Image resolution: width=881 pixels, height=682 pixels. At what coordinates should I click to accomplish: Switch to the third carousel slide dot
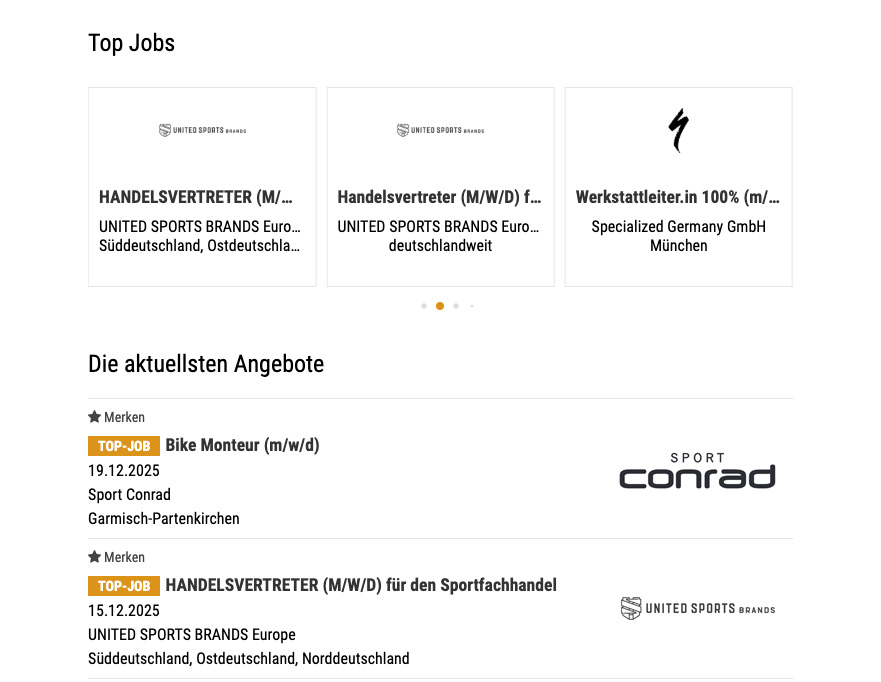(456, 306)
